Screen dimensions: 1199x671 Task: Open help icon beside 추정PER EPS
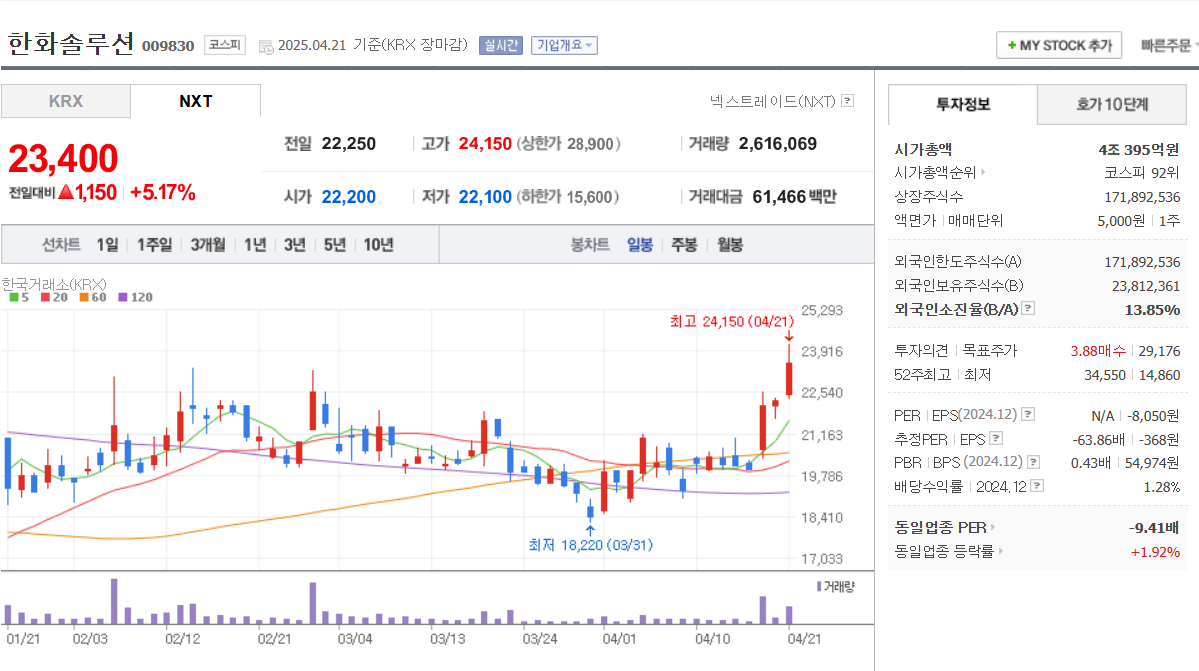(996, 439)
